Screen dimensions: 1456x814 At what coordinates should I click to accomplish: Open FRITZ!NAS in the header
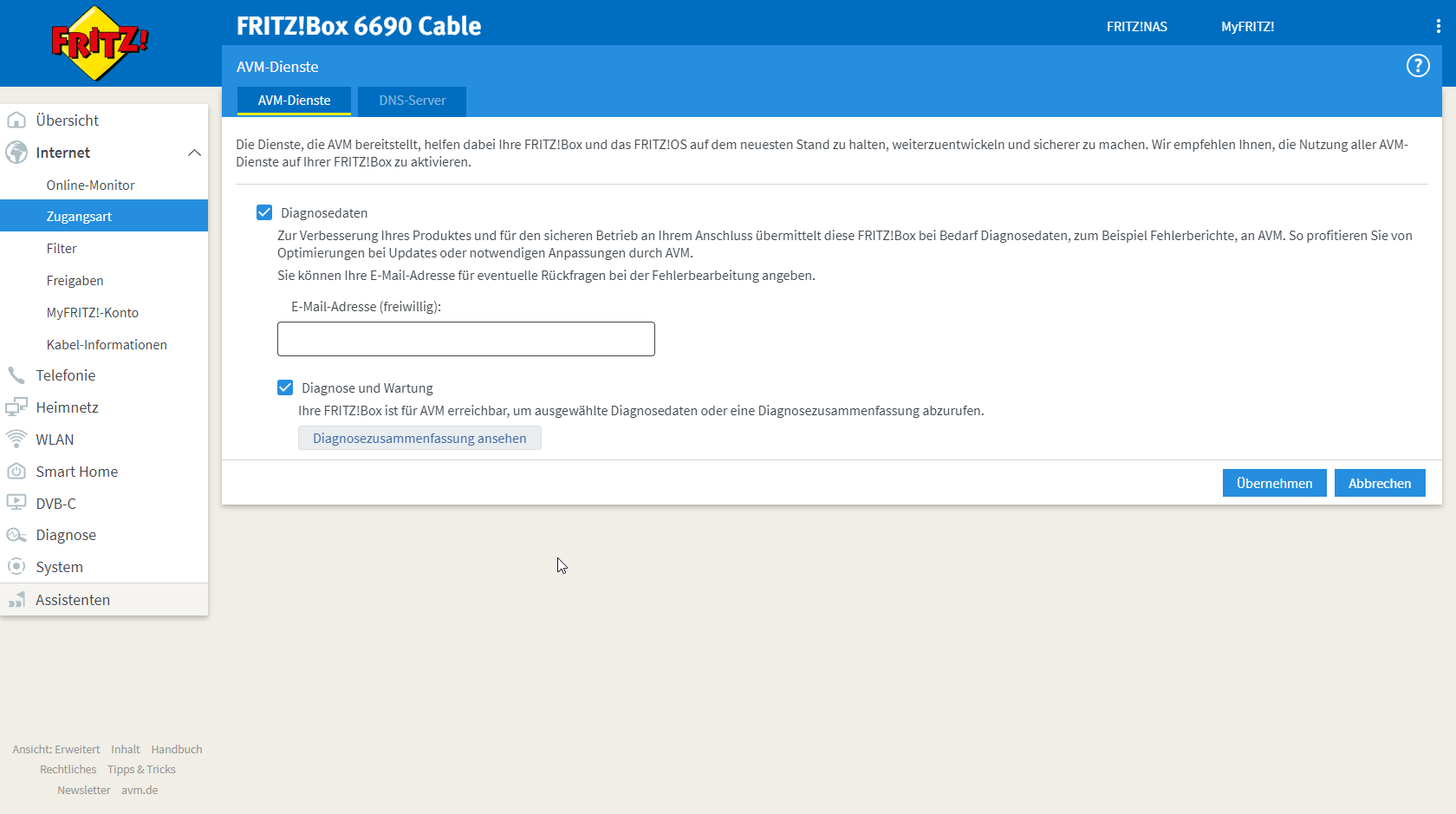[1137, 27]
